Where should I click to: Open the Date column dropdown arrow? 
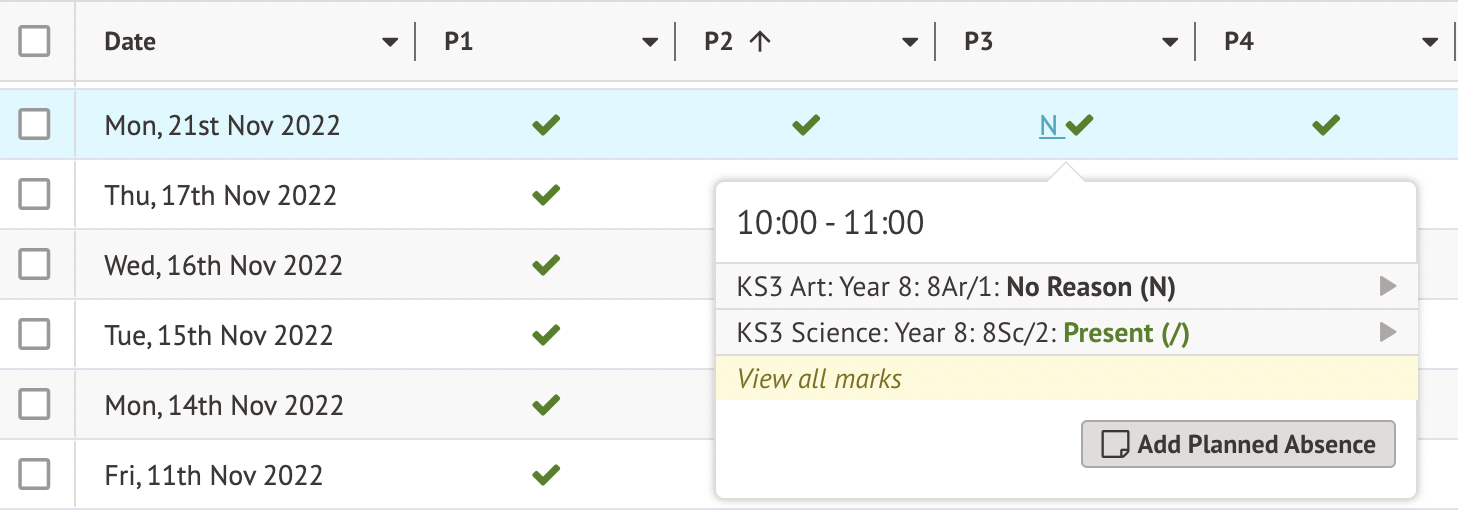390,43
